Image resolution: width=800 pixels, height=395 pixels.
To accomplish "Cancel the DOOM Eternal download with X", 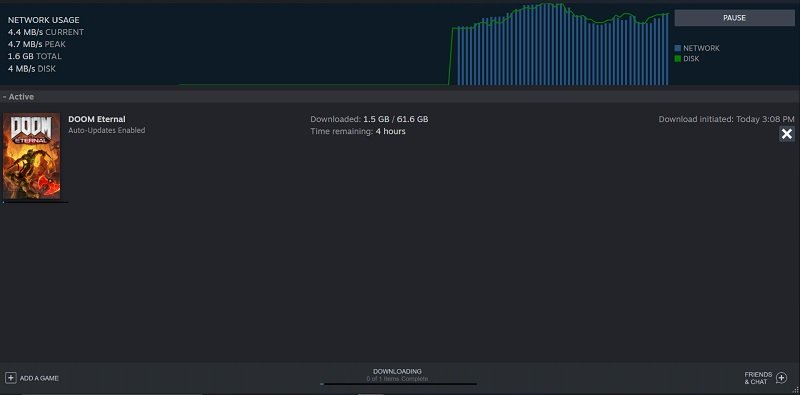I will tap(787, 134).
